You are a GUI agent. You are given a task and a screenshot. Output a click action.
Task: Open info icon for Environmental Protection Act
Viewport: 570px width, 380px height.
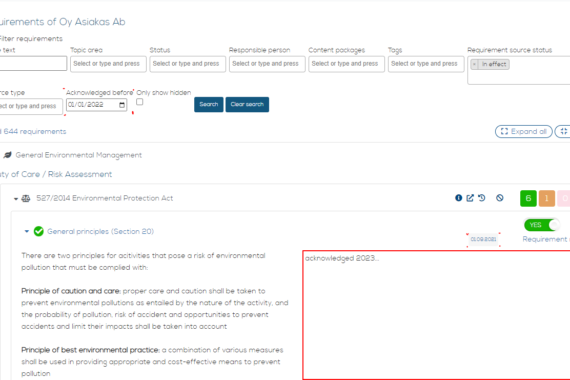coord(458,198)
